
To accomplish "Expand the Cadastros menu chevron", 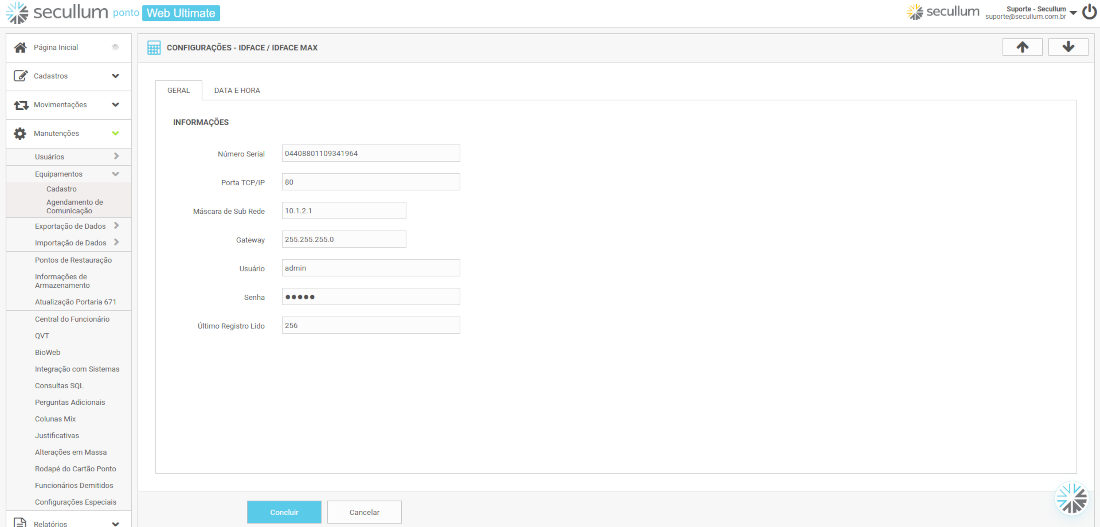I will point(115,76).
